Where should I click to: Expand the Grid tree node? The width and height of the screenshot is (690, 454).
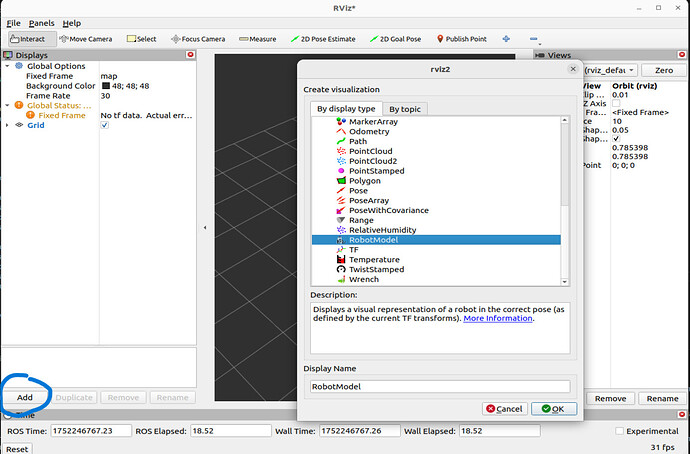pos(7,125)
